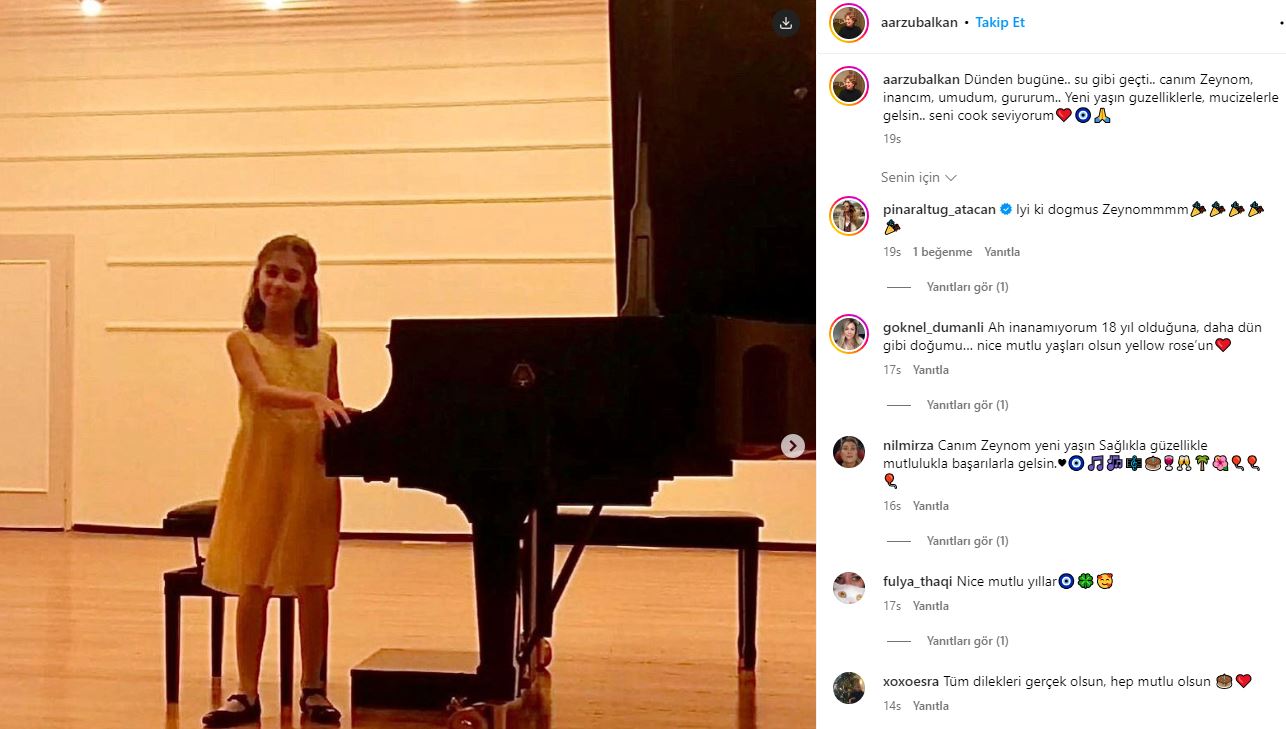1286x729 pixels.
Task: Open fulya_thaqi's profile avatar
Action: click(849, 588)
